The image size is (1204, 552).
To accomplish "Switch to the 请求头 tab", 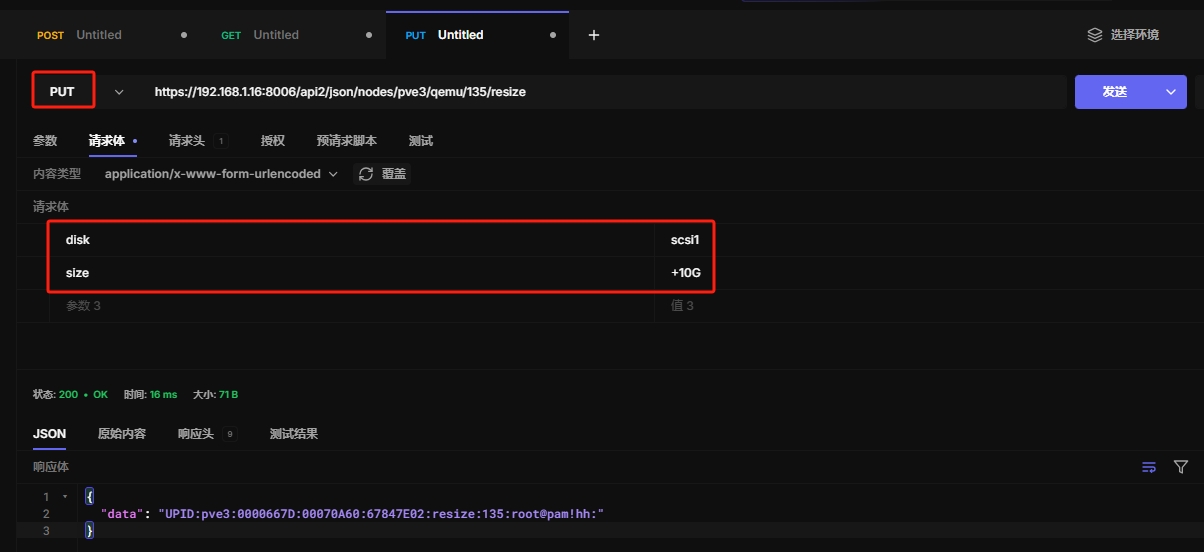I will [x=187, y=141].
